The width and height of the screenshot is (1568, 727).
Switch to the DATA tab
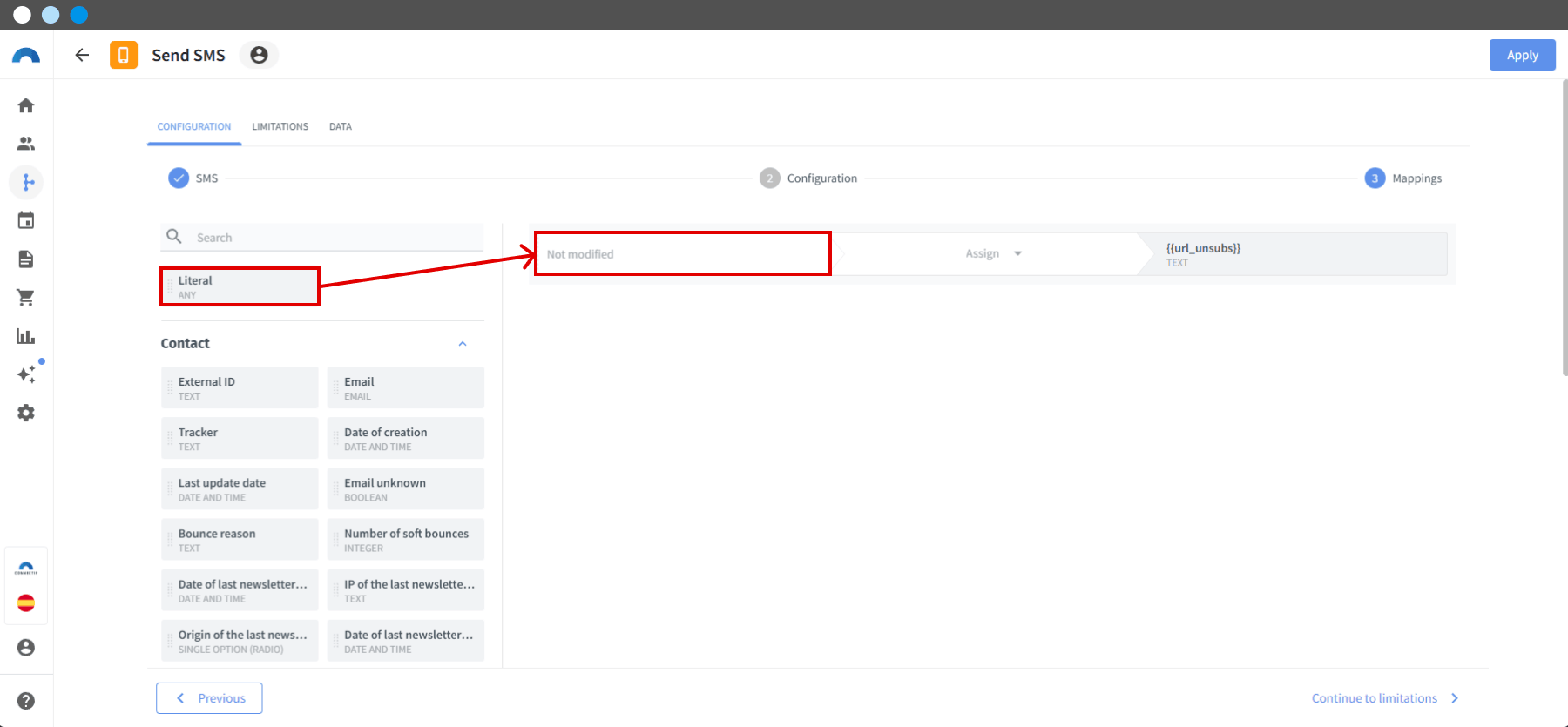[x=341, y=127]
